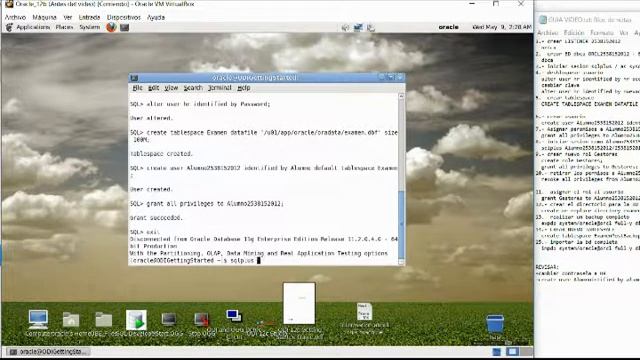640x360 pixels.
Task: Click the 'grant all privileges' line in terminal
Action: [x=207, y=203]
